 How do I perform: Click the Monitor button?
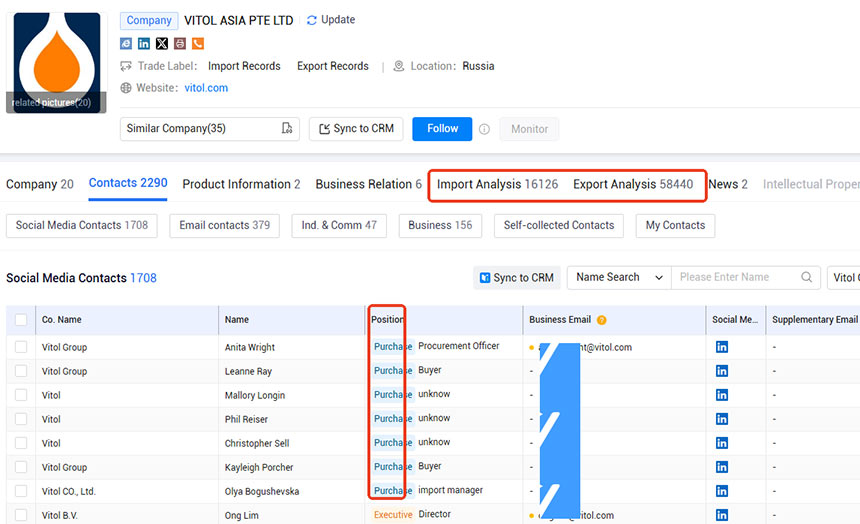[x=529, y=129]
